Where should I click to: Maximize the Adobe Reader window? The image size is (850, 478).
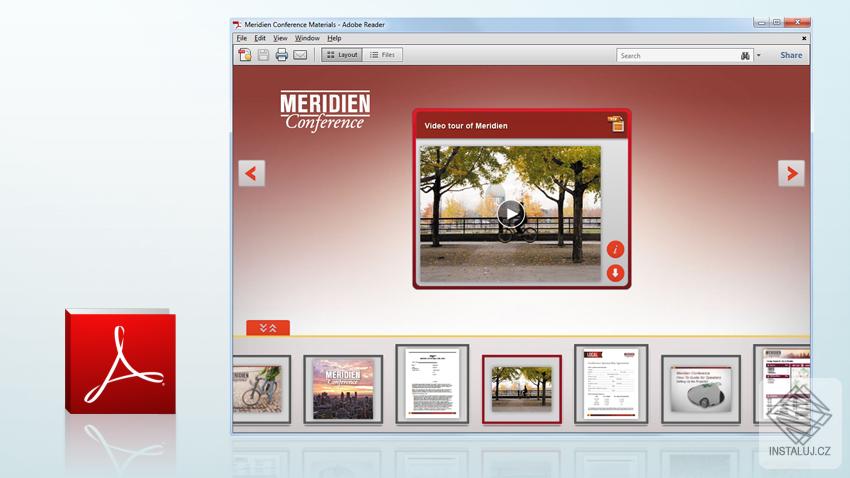click(x=777, y=23)
